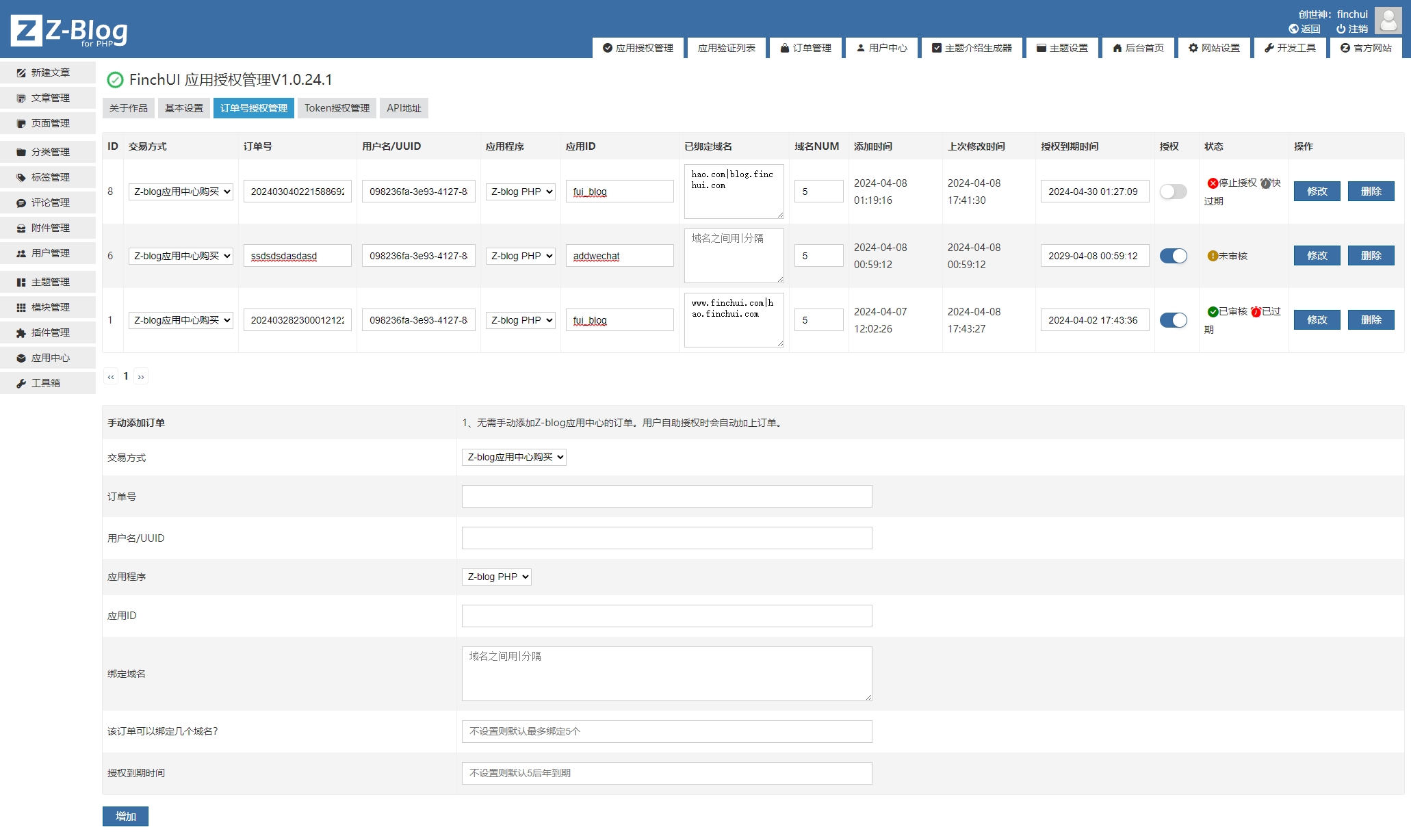Image resolution: width=1411 pixels, height=840 pixels.
Task: Disable authorization toggle for order ID 1
Action: (1173, 320)
